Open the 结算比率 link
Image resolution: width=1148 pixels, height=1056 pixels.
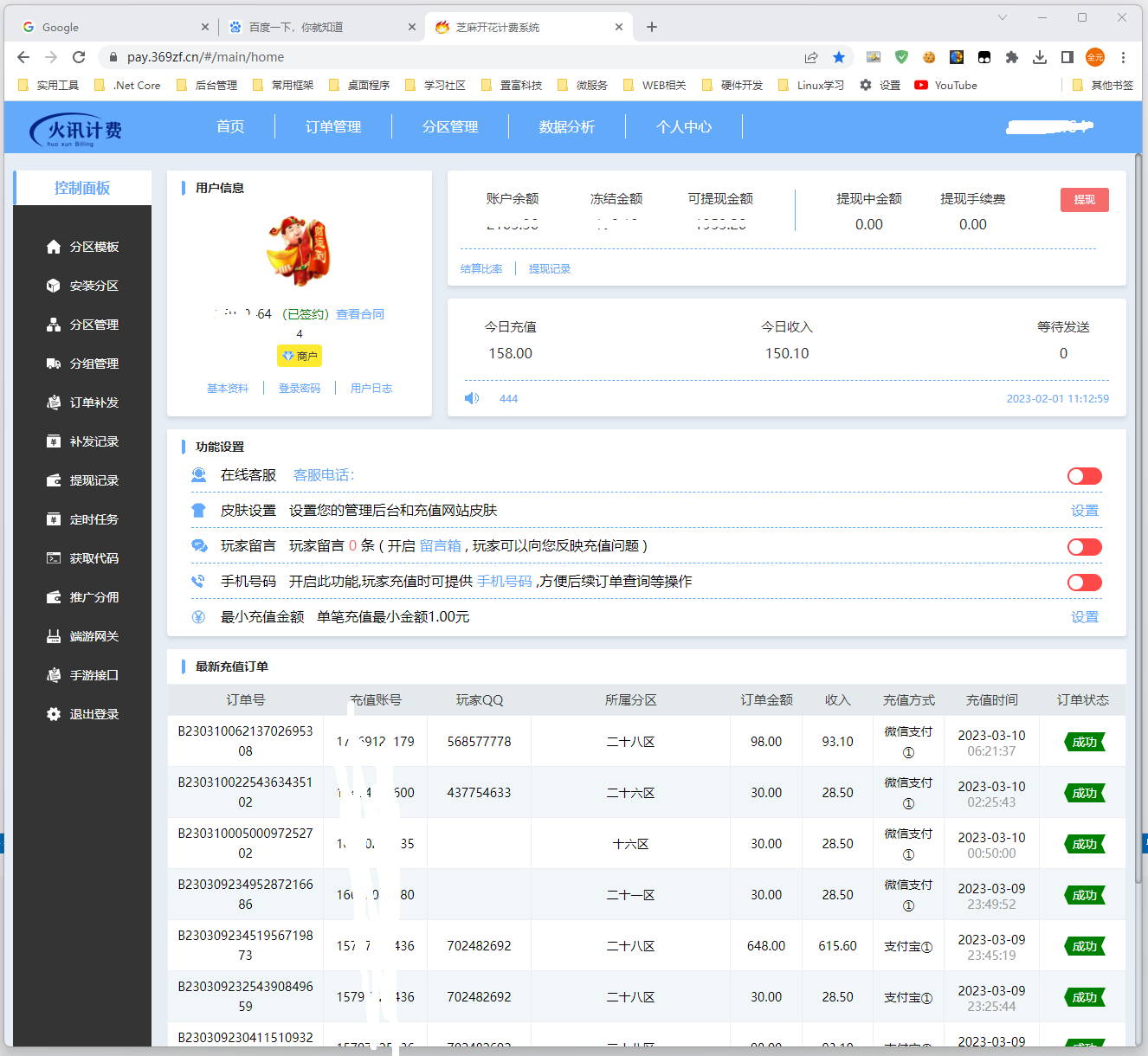pos(481,268)
